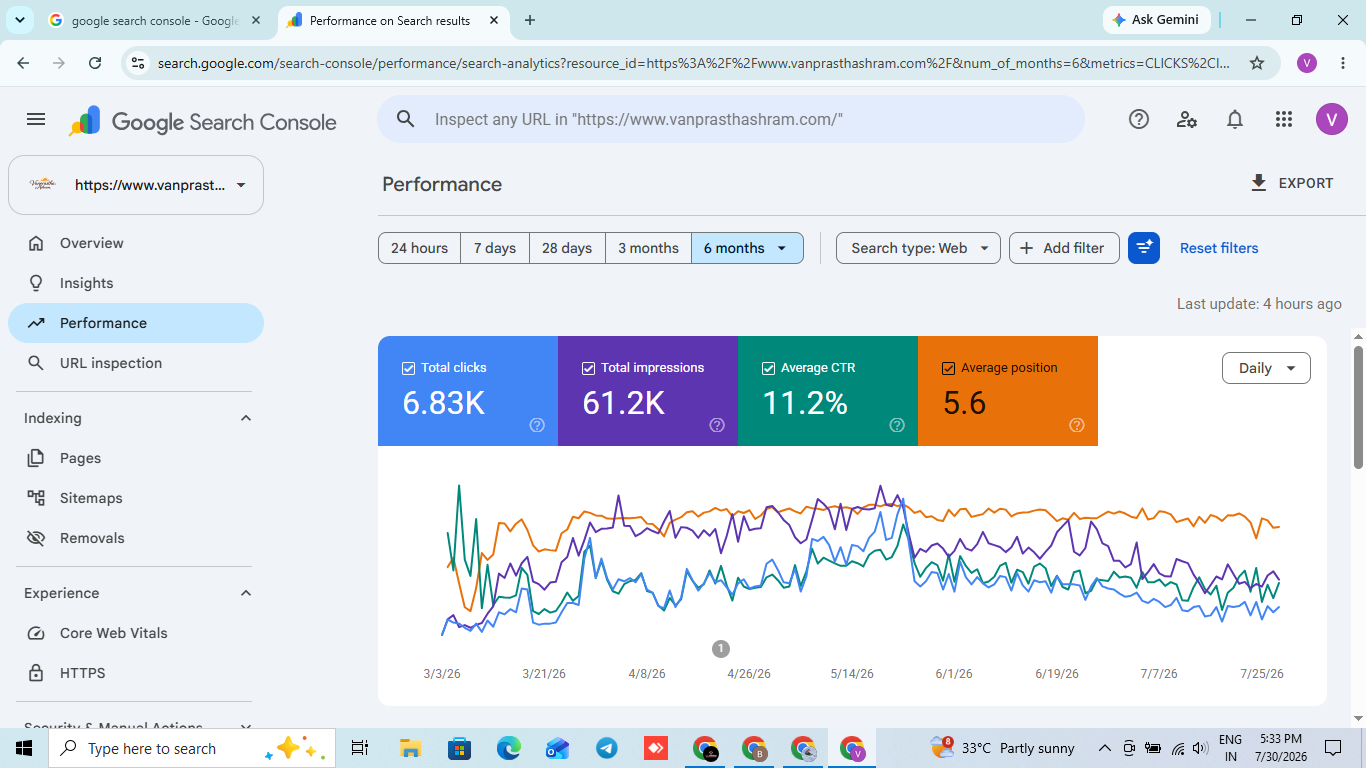This screenshot has height=768, width=1366.
Task: Open the 6 months date range dropdown
Action: (747, 248)
